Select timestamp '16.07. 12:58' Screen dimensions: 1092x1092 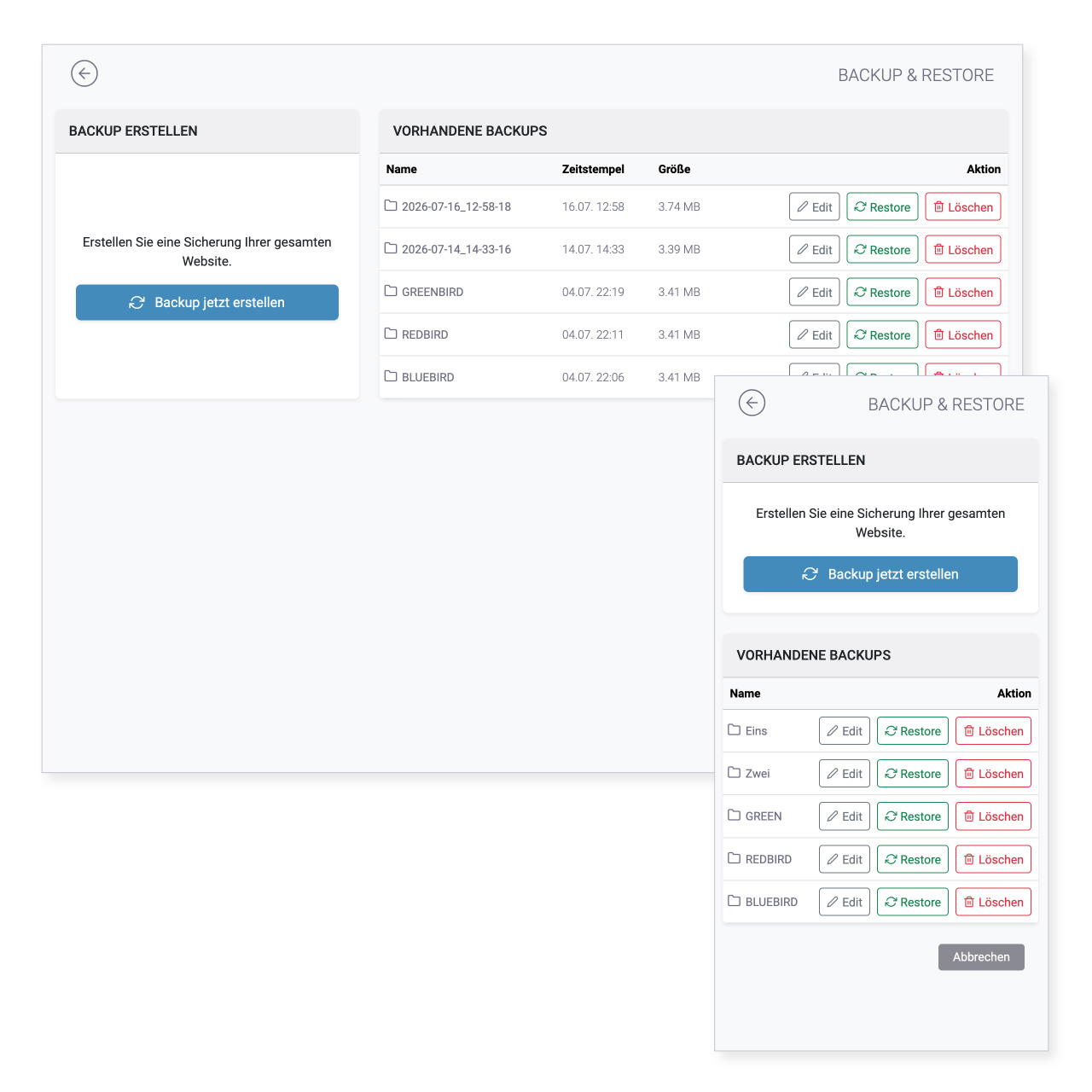[593, 206]
